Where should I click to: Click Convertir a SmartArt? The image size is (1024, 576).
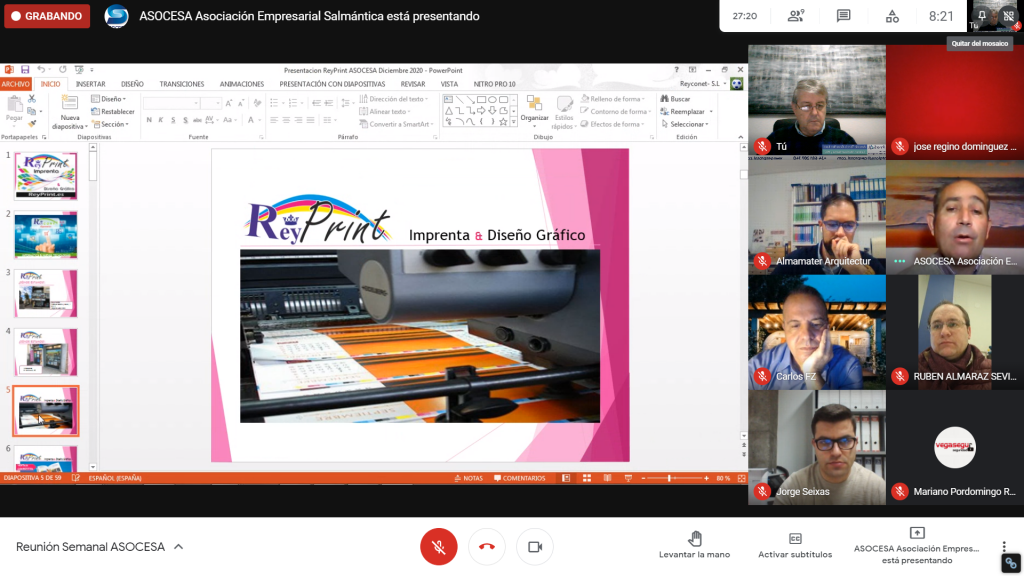point(396,124)
